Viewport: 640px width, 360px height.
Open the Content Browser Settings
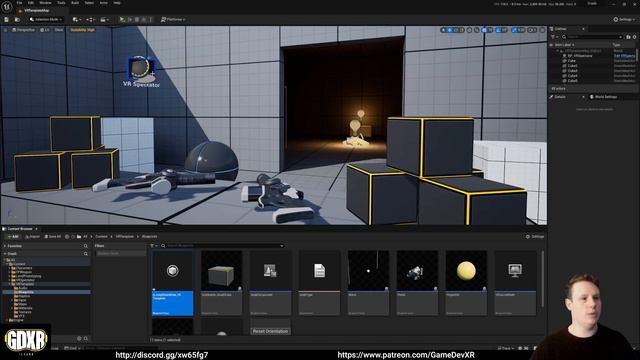pyautogui.click(x=535, y=236)
